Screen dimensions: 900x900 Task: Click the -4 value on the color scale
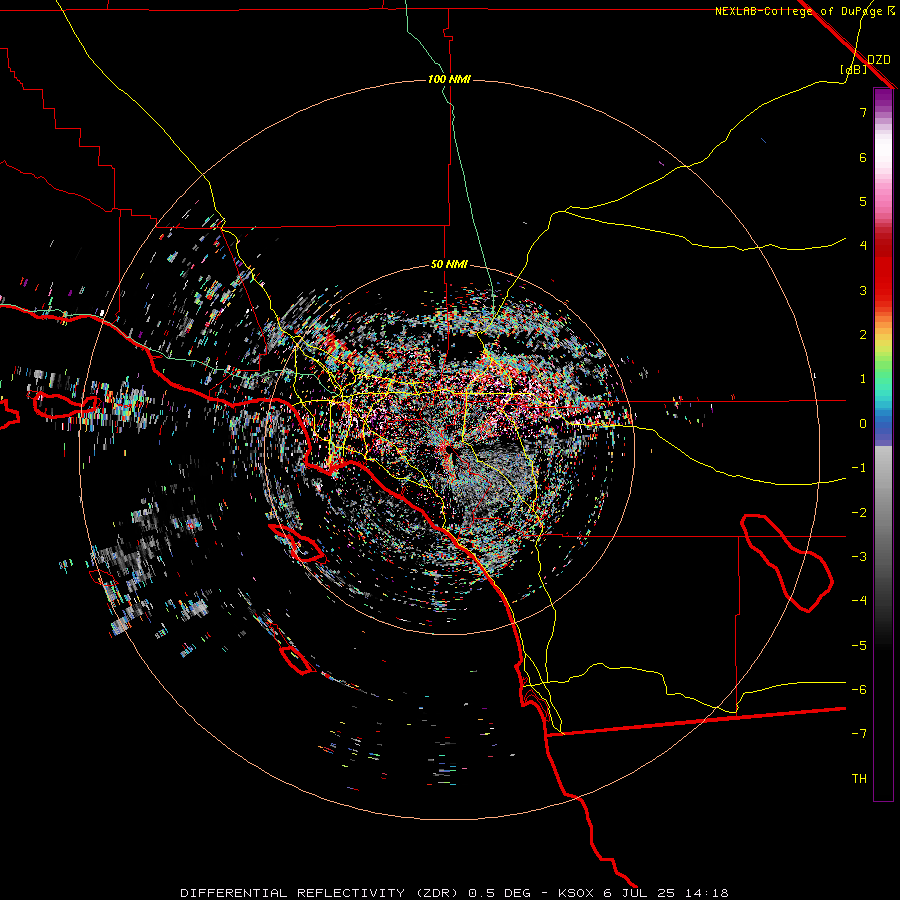tap(859, 601)
